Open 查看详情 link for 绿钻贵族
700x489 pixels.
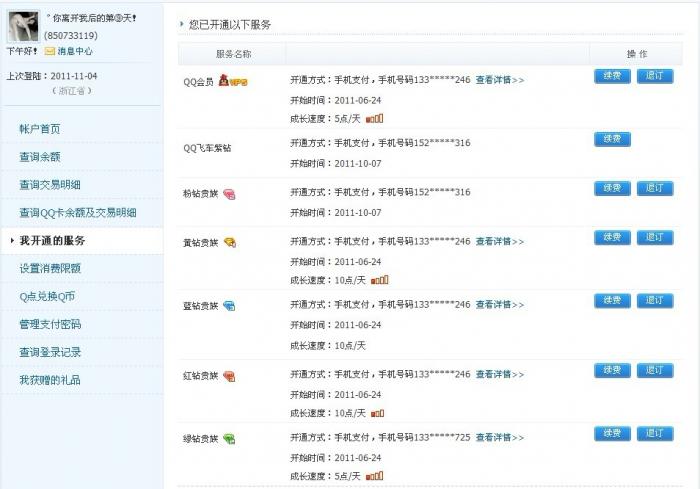pyautogui.click(x=500, y=438)
